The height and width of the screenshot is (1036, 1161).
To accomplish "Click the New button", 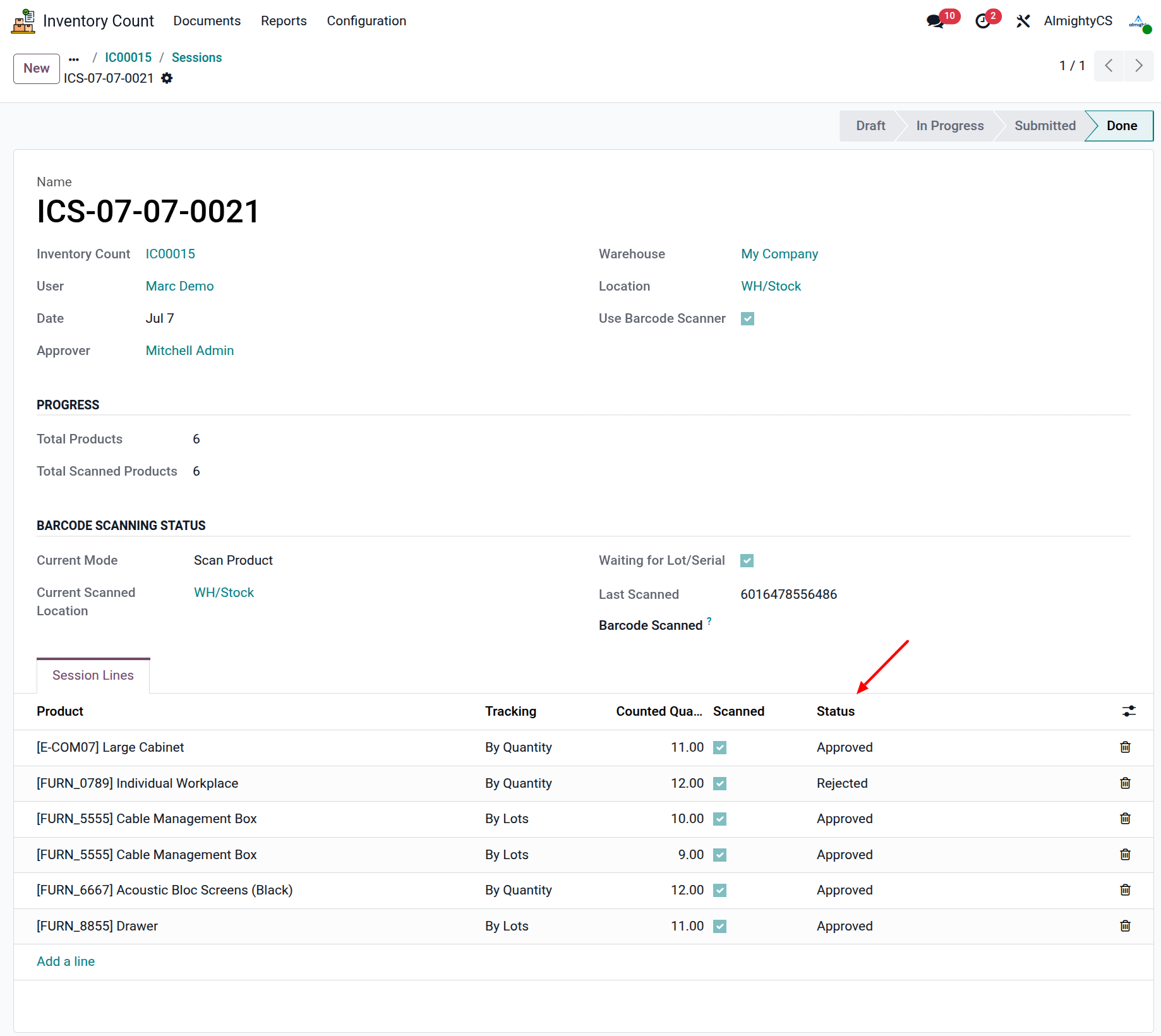I will pos(37,68).
